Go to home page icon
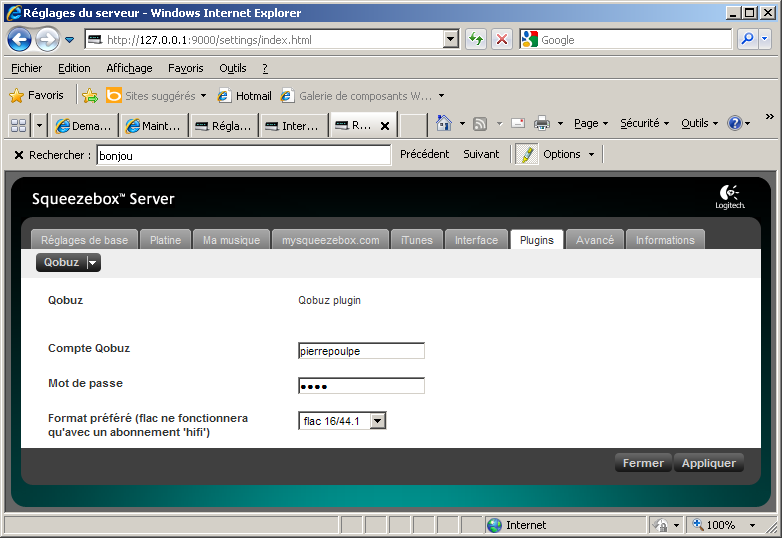This screenshot has width=782, height=538. [443, 123]
